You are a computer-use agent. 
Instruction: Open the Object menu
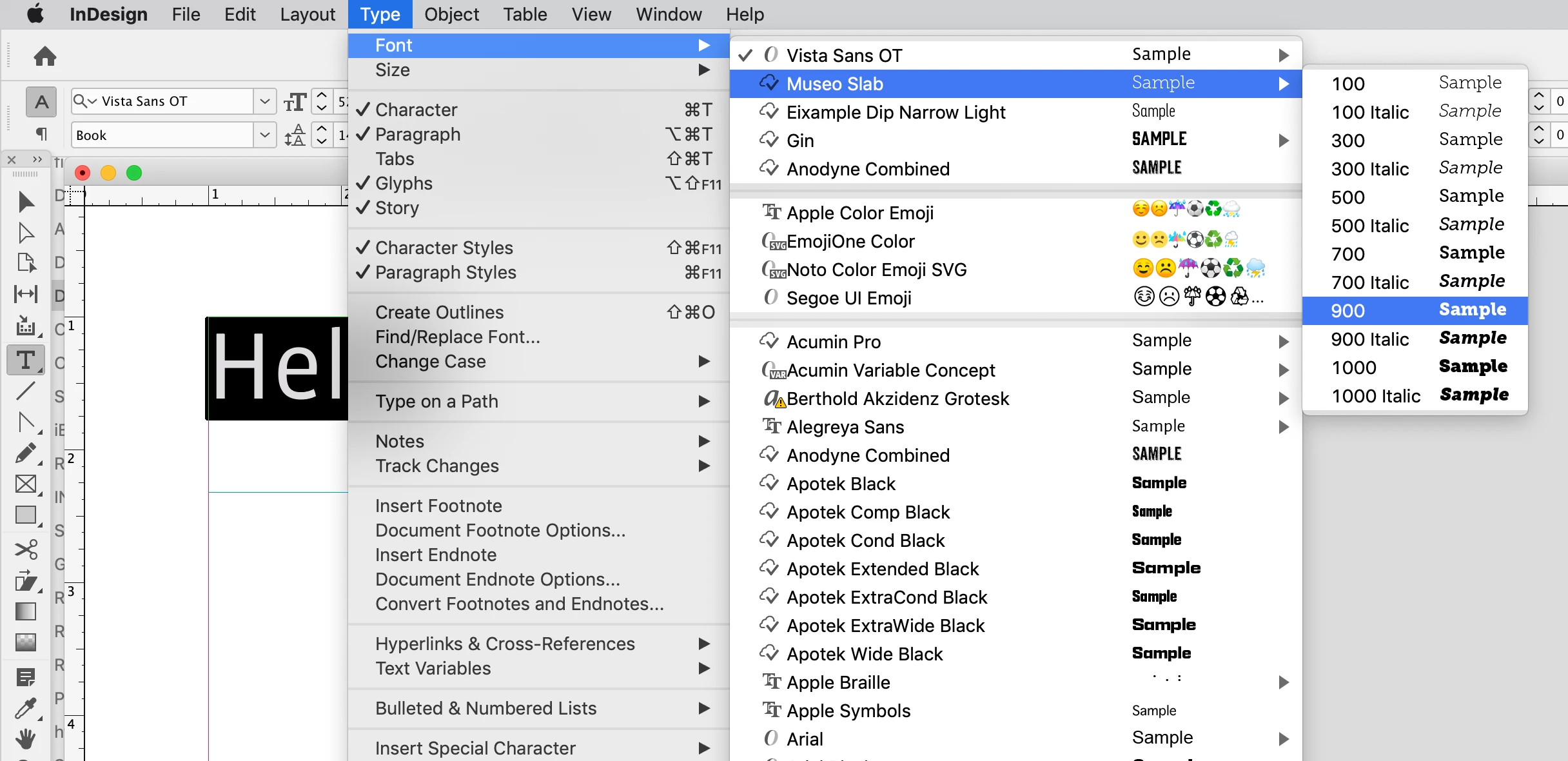(x=451, y=14)
